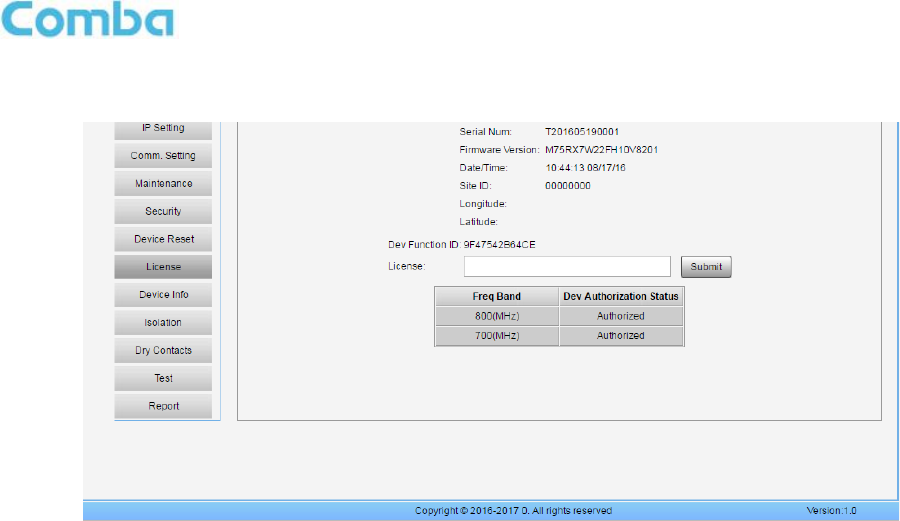This screenshot has width=900, height=521.
Task: Select the Site ID value 00000000
Action: [568, 186]
